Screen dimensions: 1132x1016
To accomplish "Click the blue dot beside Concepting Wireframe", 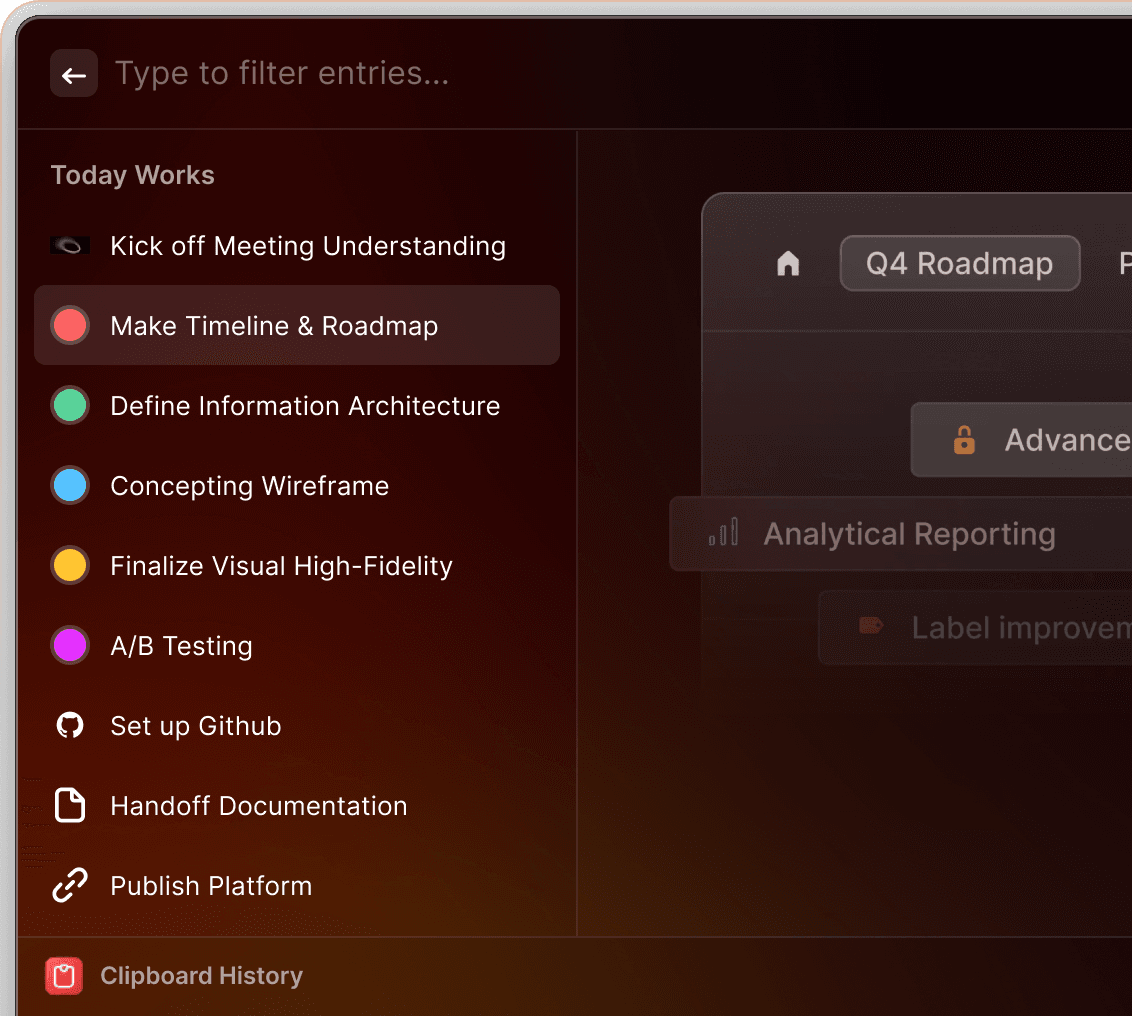I will (70, 485).
